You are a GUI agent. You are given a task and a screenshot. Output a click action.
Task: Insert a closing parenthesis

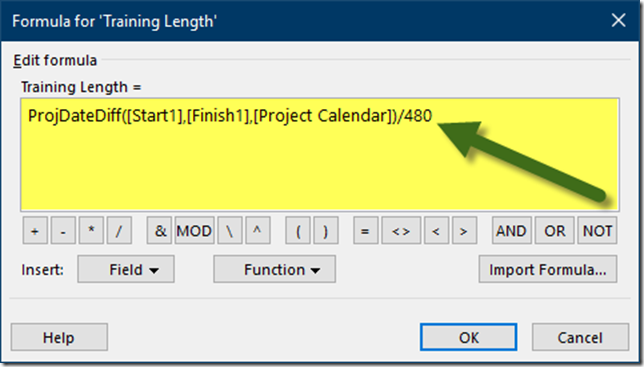pos(326,231)
